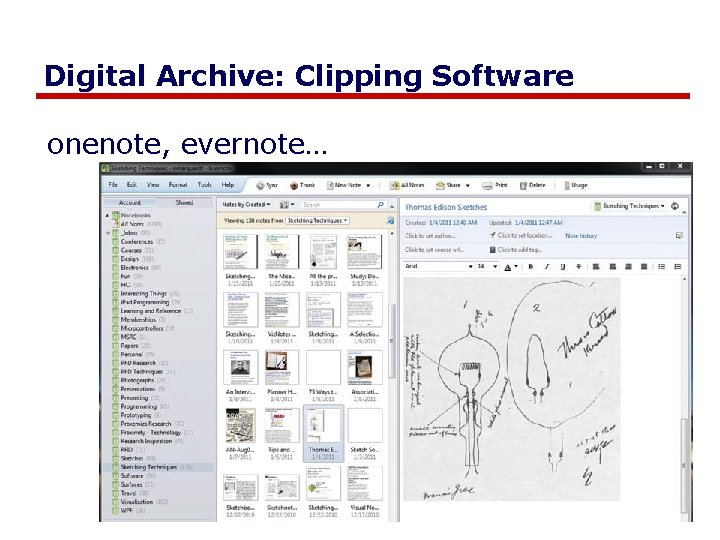Click the icon at right of note info row
Viewport: 720px width, 540px height.
click(x=679, y=236)
